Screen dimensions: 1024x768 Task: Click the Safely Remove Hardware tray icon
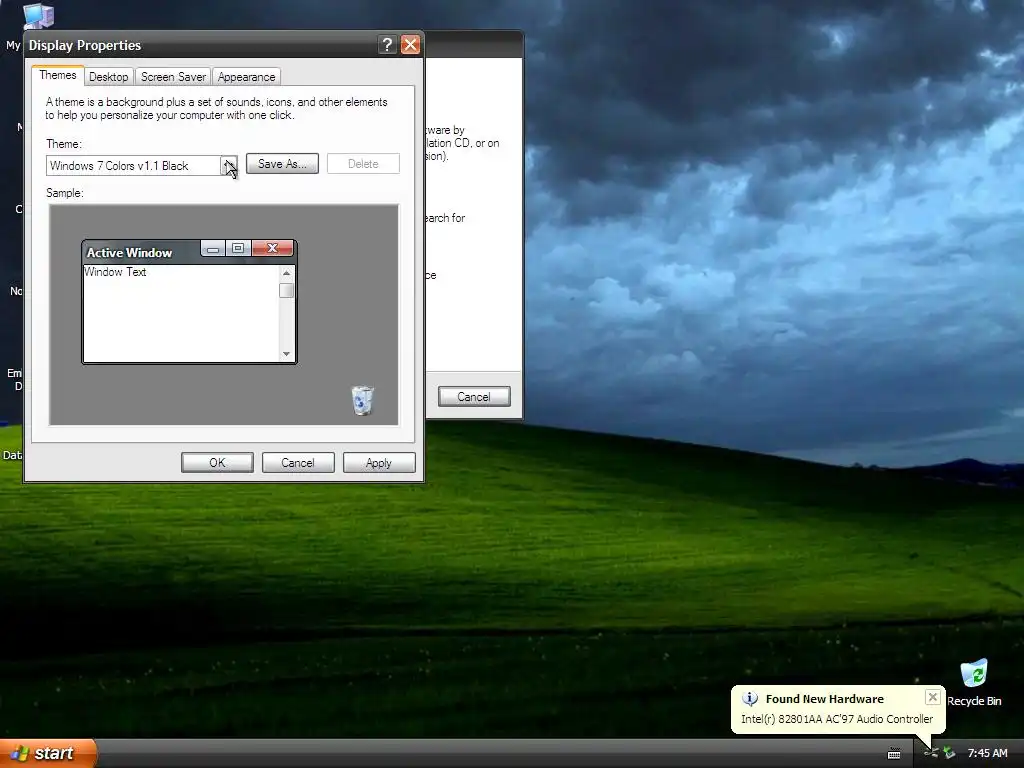949,753
